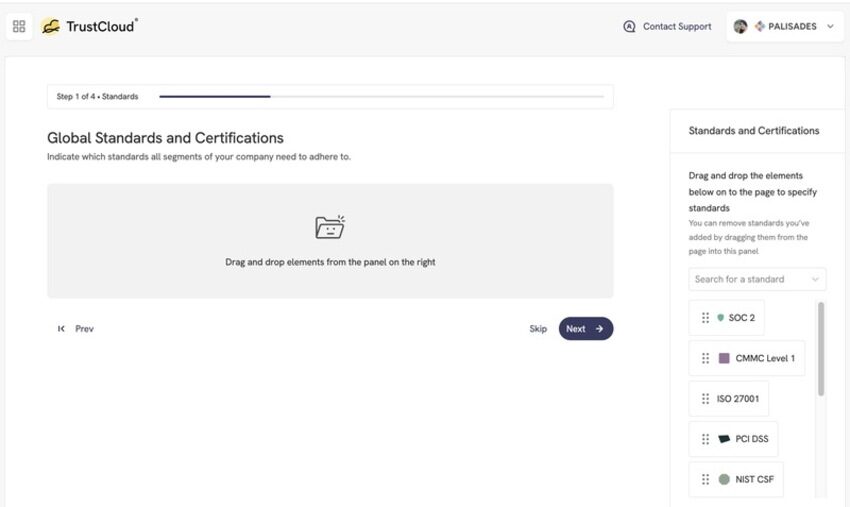Expand the PALISADES account dropdown
The image size is (850, 507).
[x=830, y=26]
